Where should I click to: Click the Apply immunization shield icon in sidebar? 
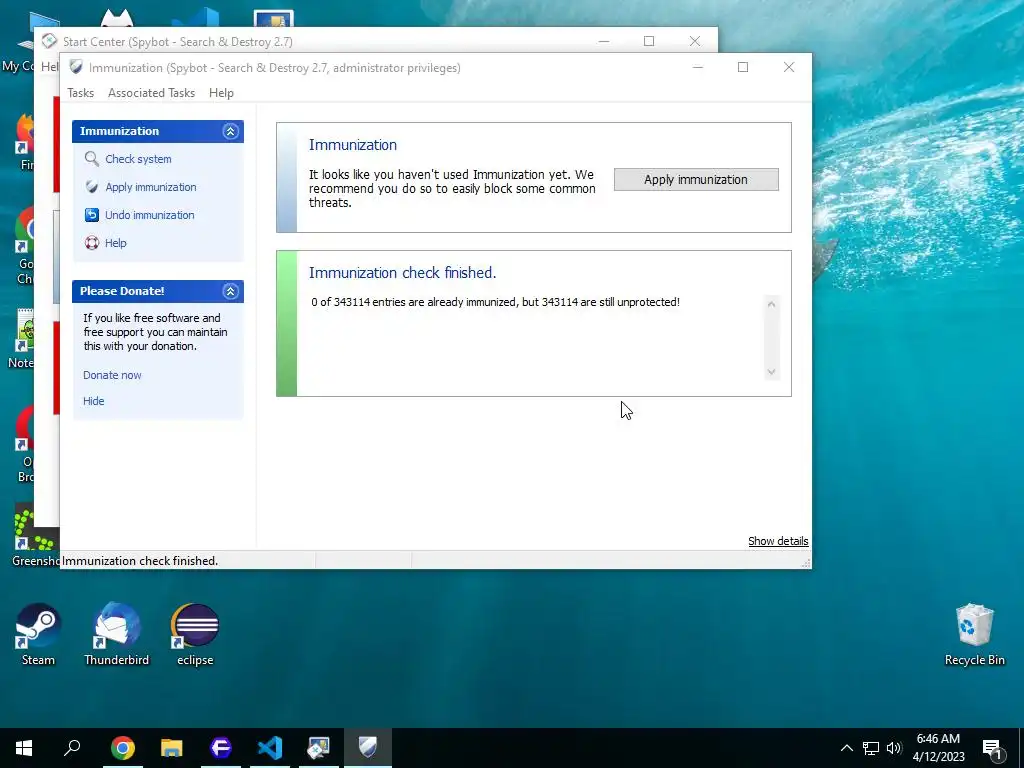pyautogui.click(x=91, y=187)
